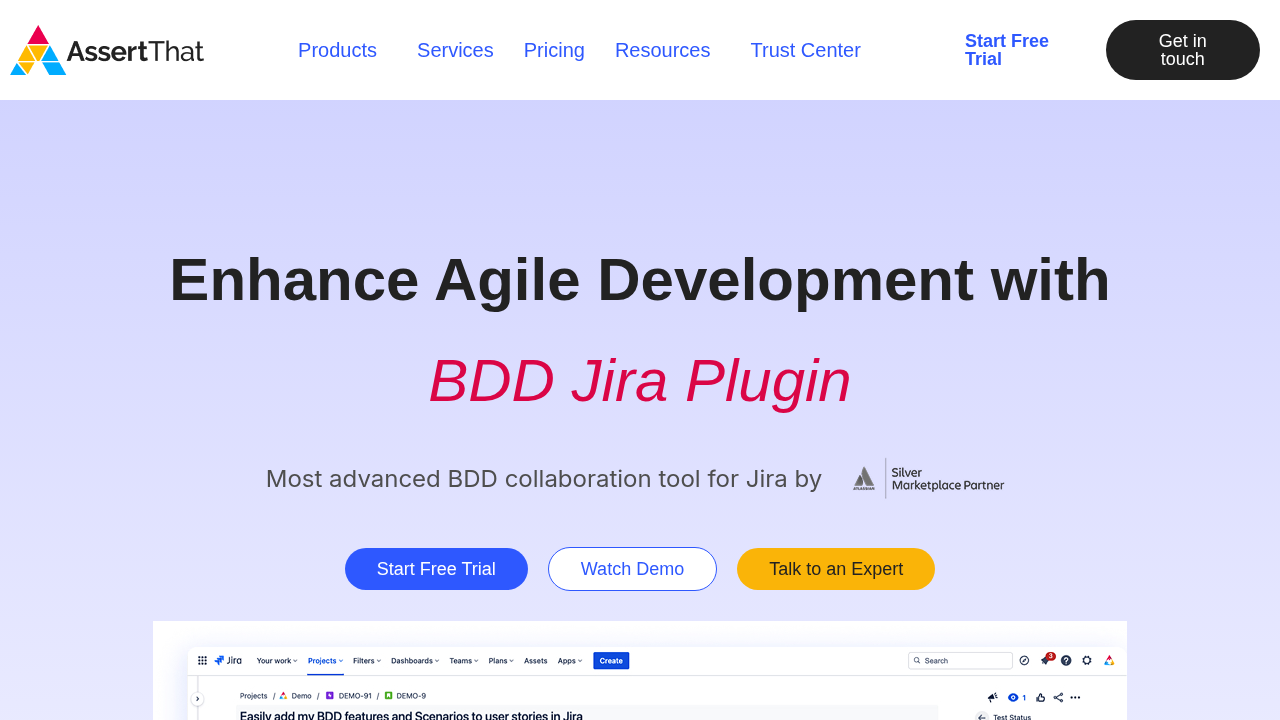Viewport: 1280px width, 720px height.
Task: Click the Talk to an Expert button
Action: pyautogui.click(x=836, y=569)
